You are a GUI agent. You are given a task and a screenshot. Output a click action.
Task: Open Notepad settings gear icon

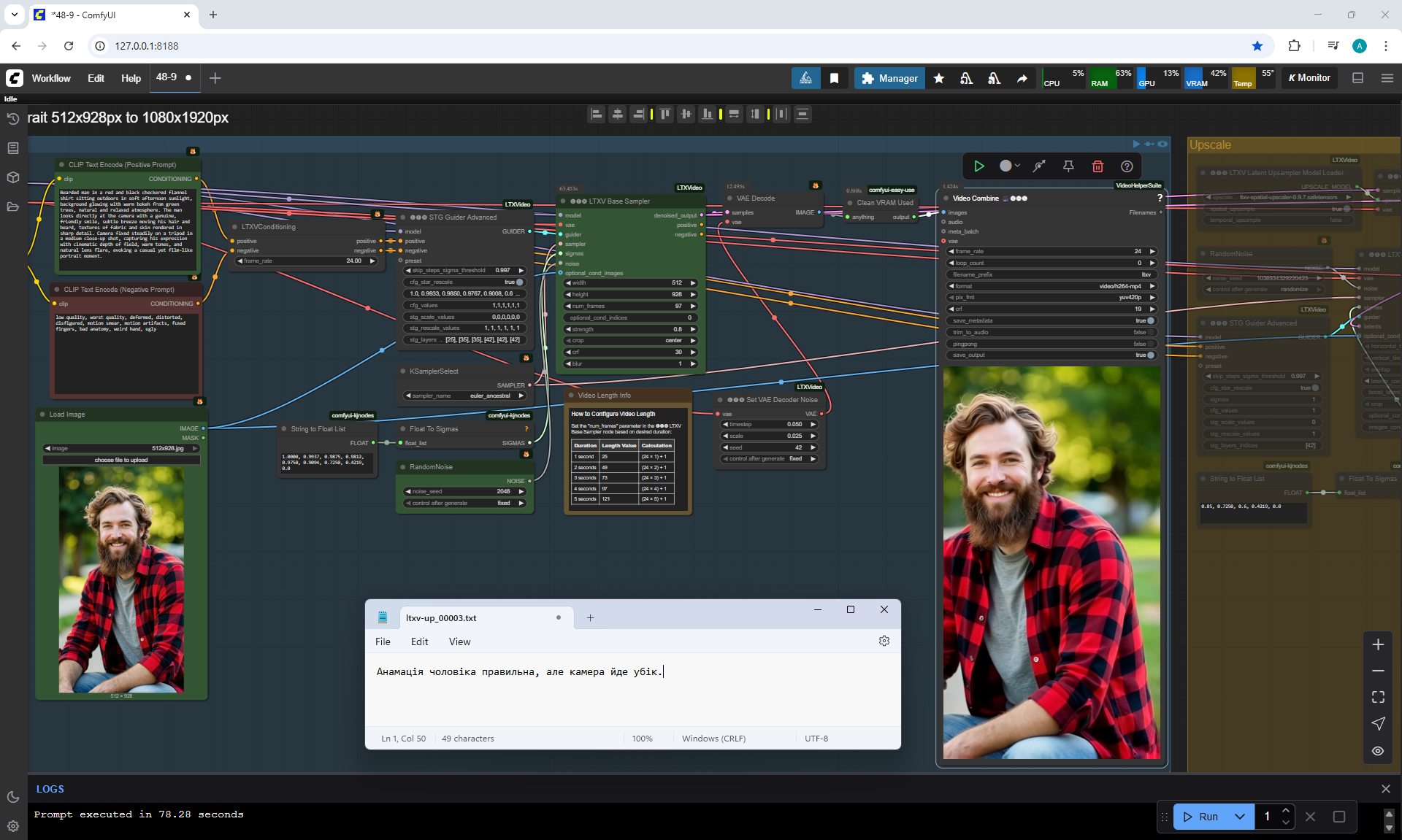pos(884,641)
